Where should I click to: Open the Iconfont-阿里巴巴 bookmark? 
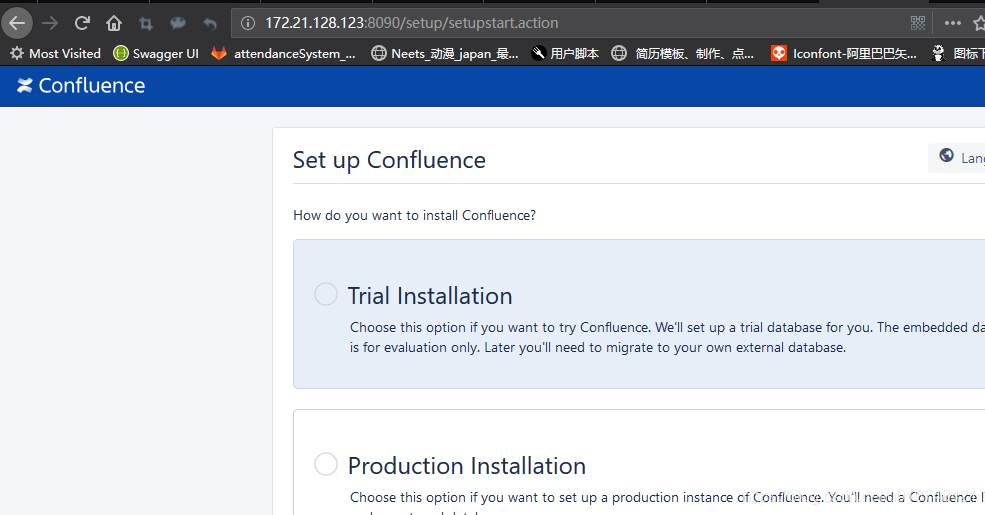[x=844, y=53]
